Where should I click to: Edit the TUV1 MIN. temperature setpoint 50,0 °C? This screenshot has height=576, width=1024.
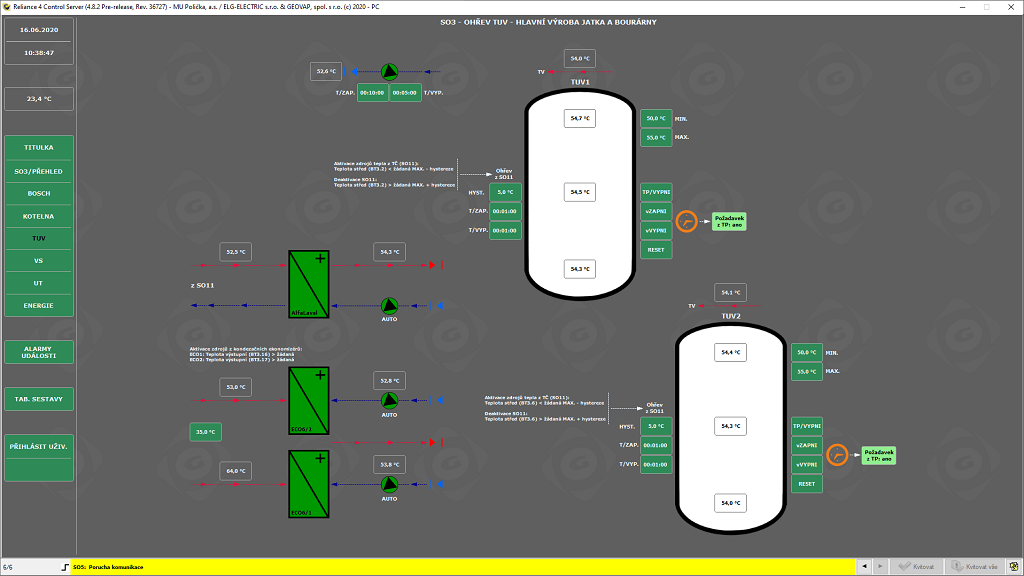pos(656,118)
